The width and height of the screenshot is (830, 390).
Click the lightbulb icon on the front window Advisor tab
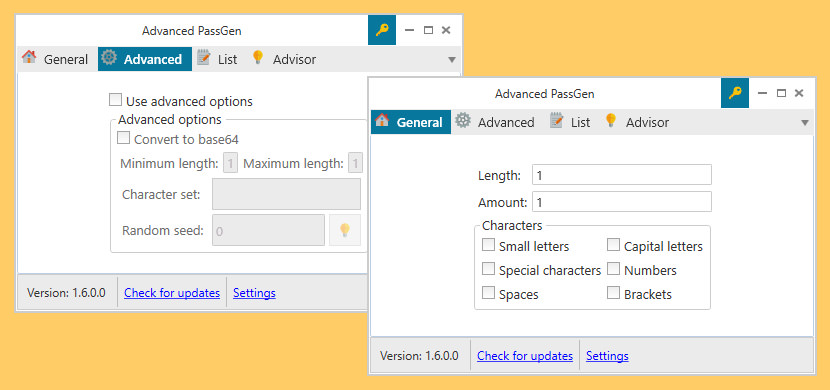click(x=611, y=121)
